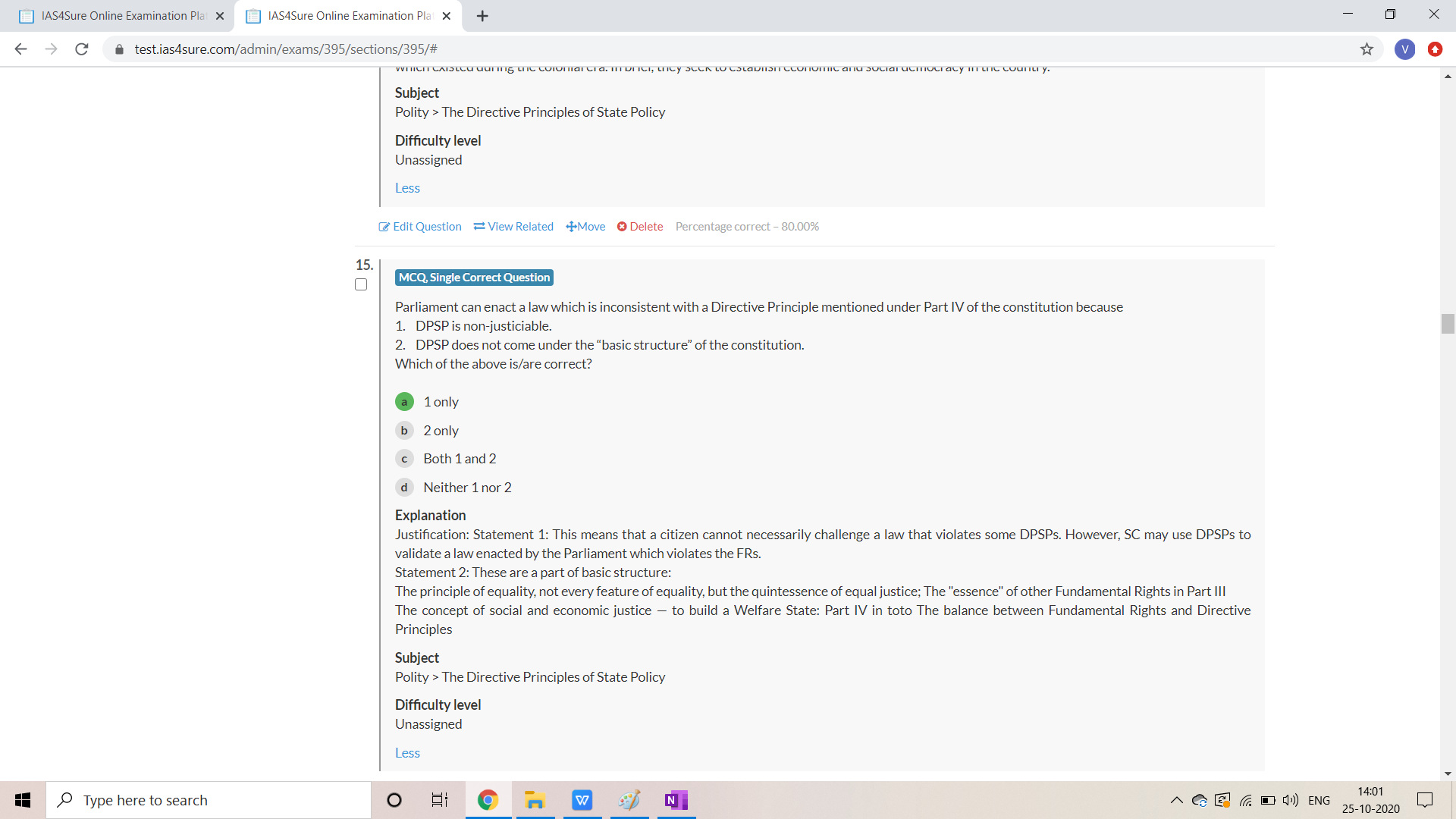
Task: Bookmark this page with star icon
Action: pyautogui.click(x=1367, y=49)
